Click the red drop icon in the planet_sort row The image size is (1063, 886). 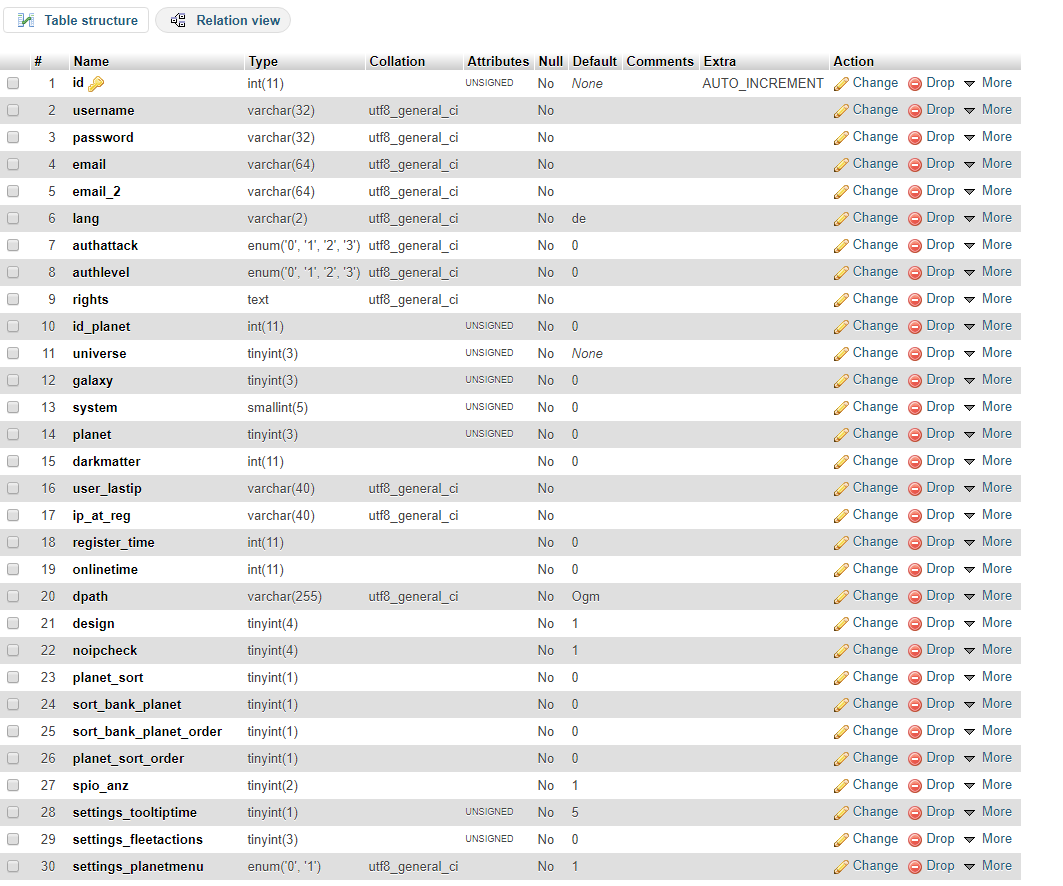(x=915, y=678)
